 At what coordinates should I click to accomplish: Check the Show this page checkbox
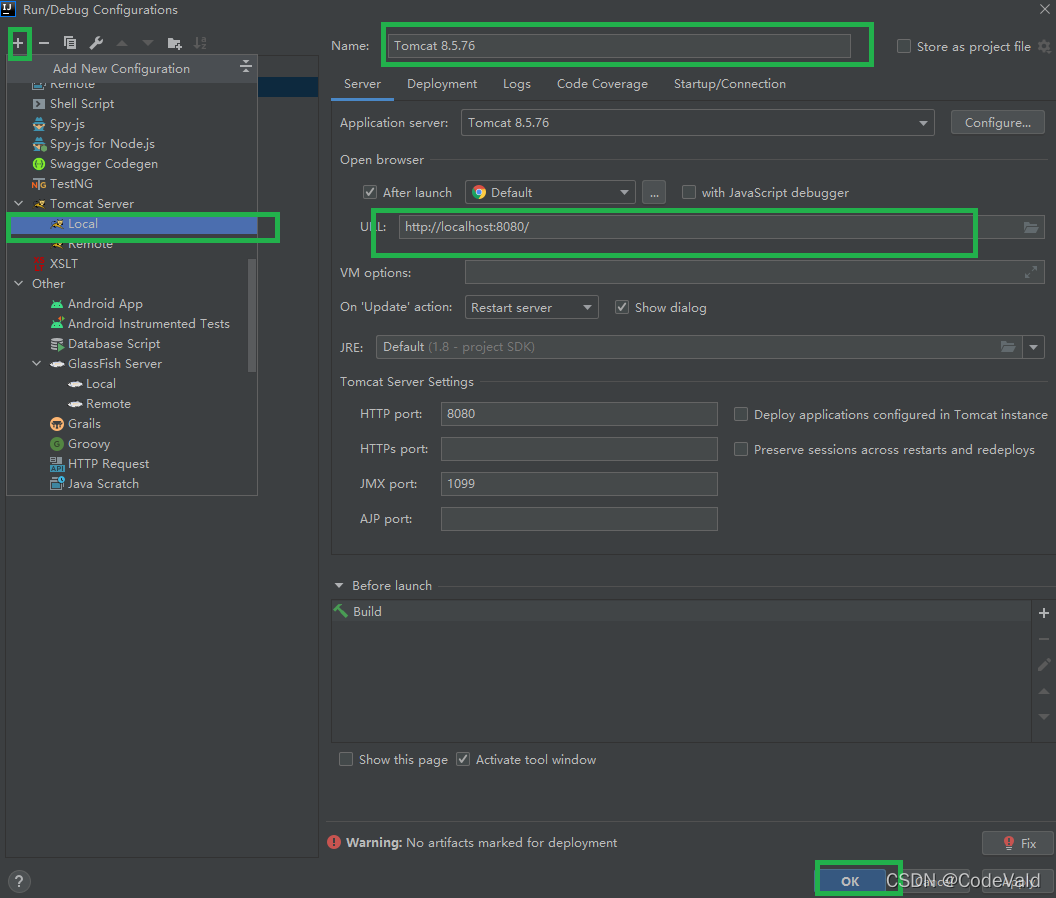345,759
